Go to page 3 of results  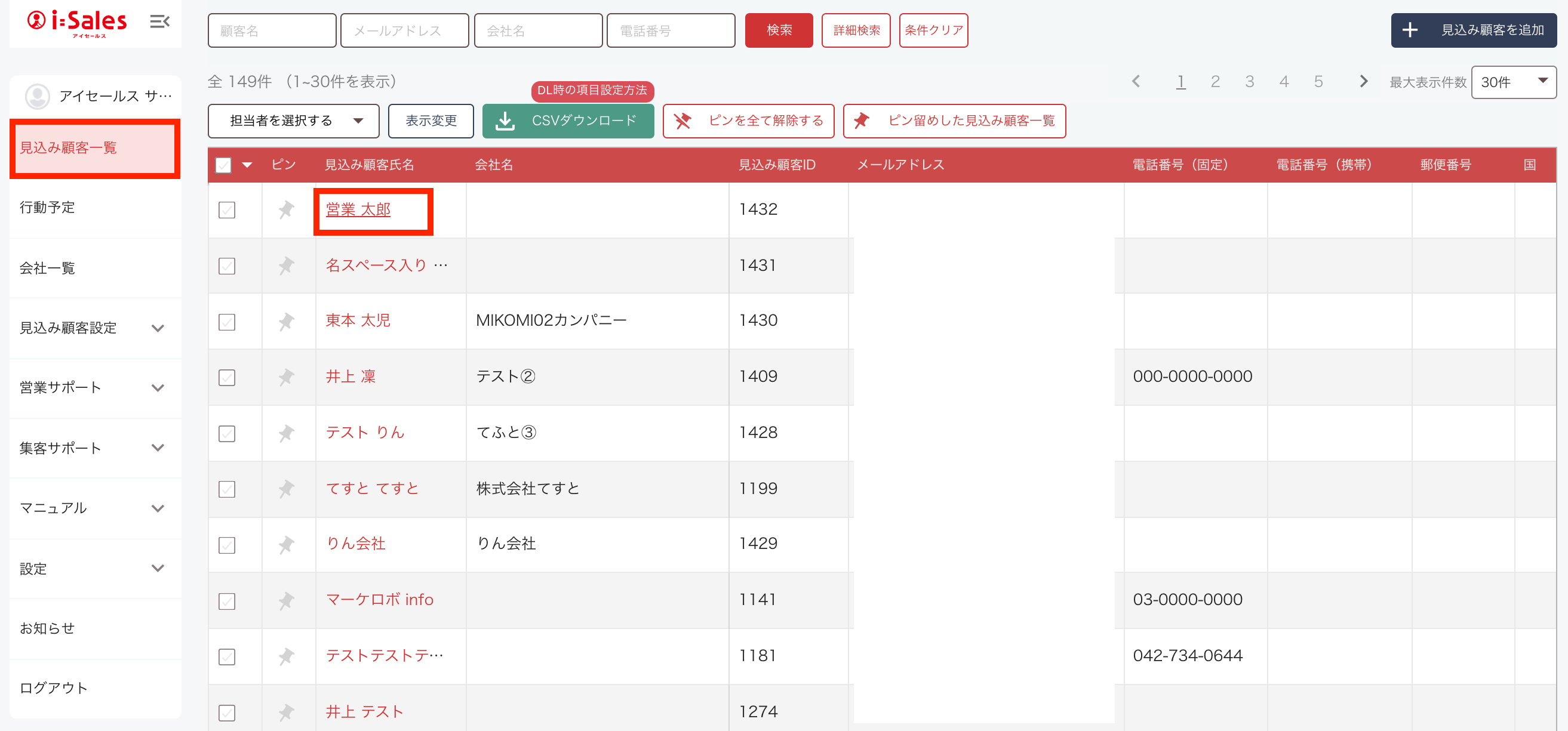coord(1249,82)
